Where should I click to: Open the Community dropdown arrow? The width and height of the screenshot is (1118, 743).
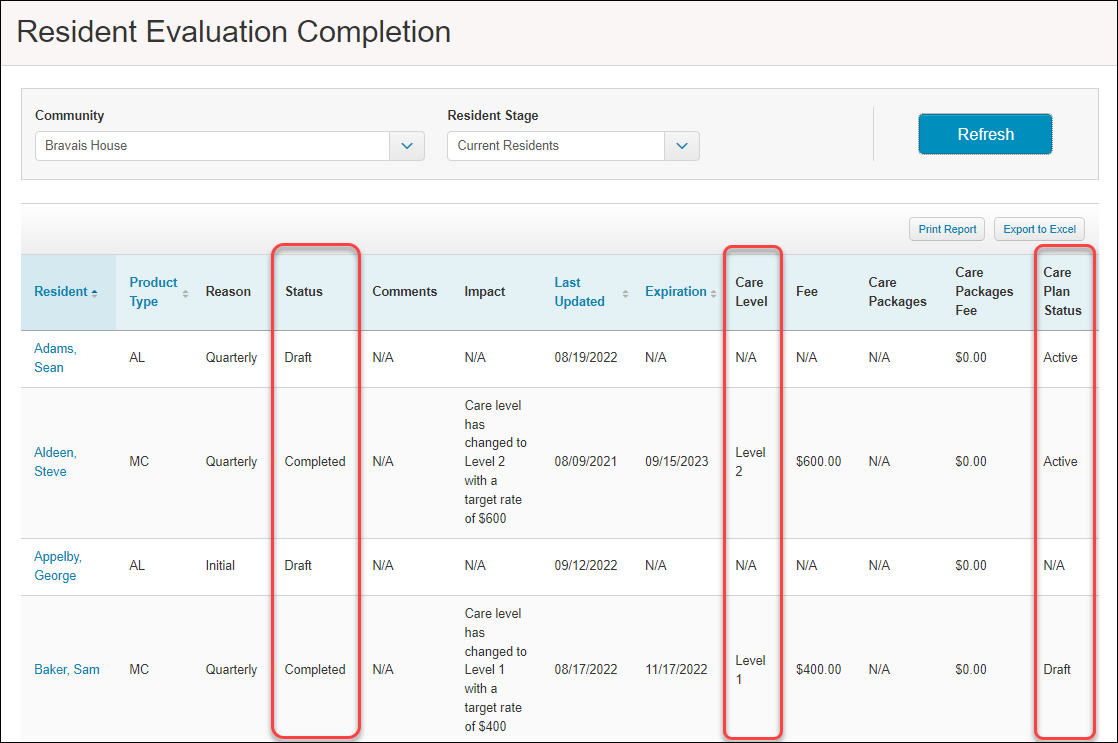tap(407, 145)
